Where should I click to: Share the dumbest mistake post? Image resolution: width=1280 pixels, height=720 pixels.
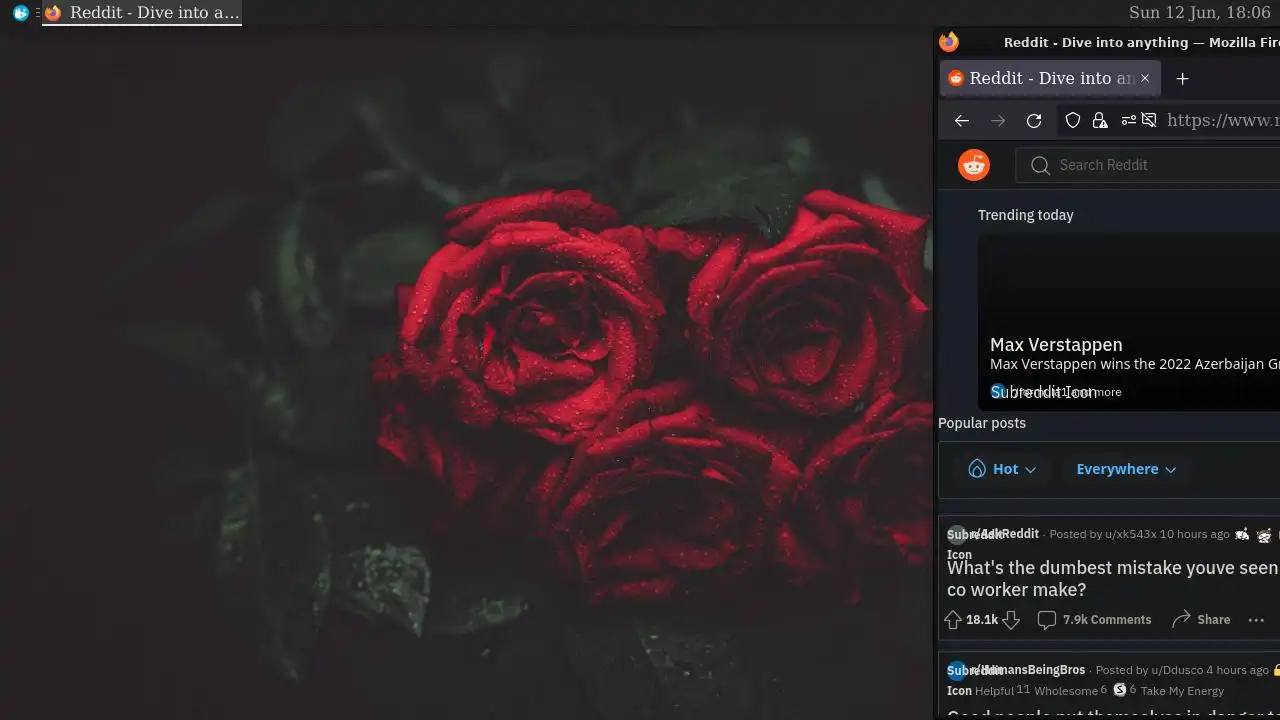point(1201,620)
